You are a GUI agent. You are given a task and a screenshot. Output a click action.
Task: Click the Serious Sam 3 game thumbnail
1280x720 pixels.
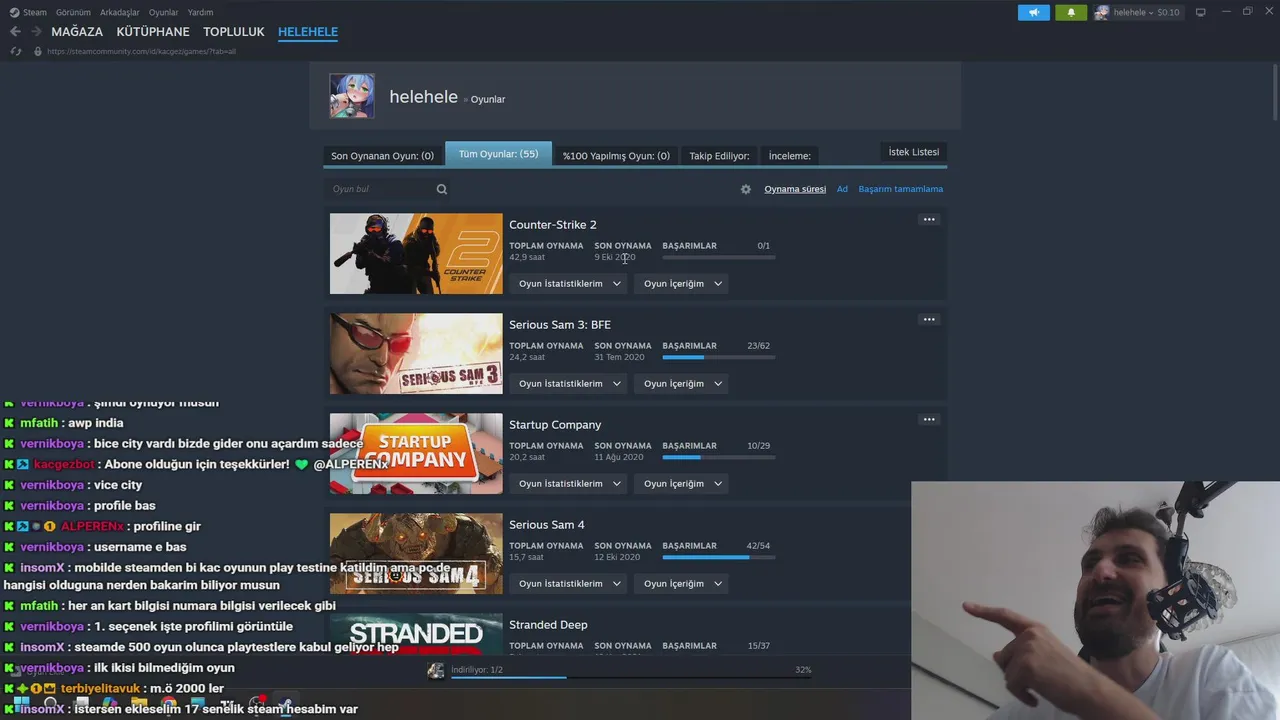tap(416, 354)
